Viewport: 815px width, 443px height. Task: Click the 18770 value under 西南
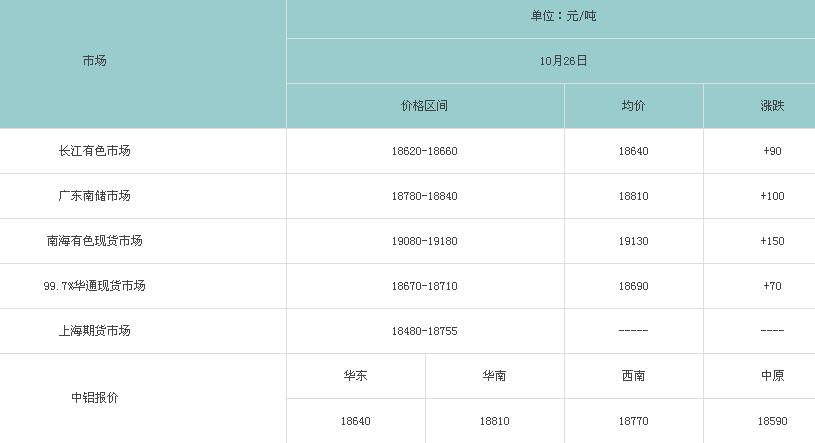(633, 422)
